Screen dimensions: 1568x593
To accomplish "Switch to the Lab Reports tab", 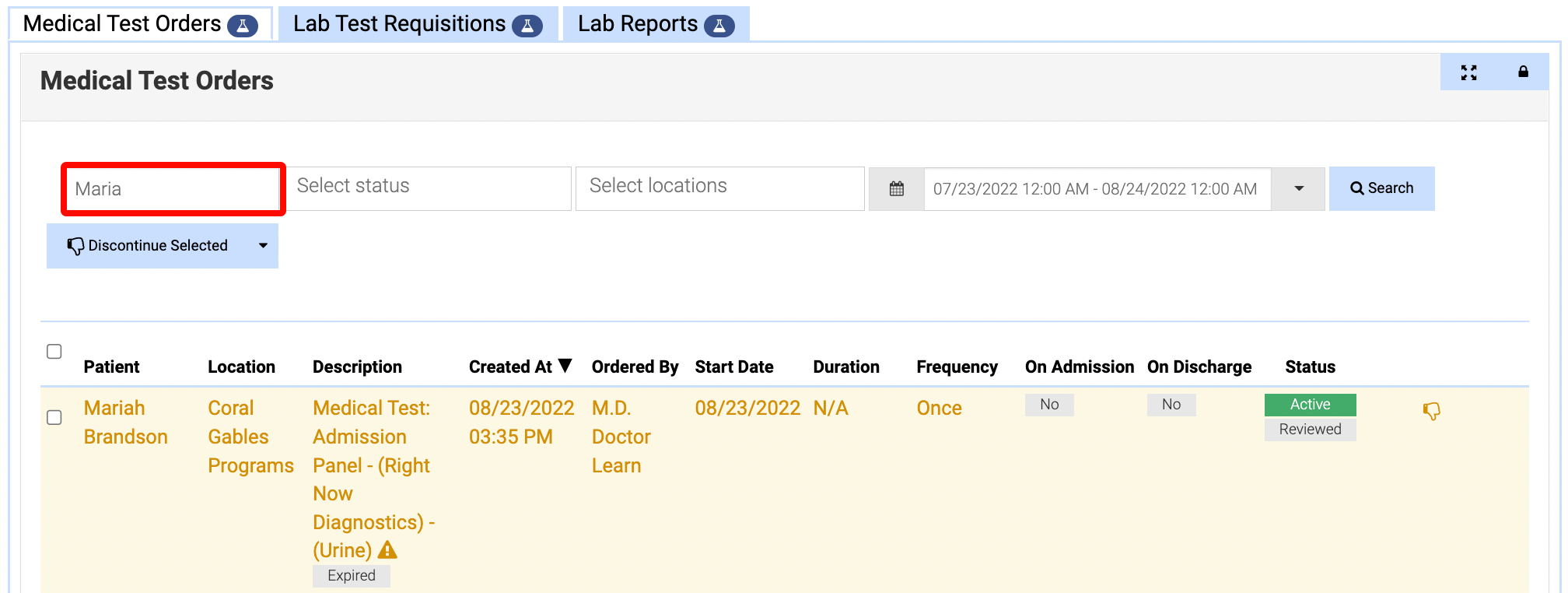I will point(637,24).
